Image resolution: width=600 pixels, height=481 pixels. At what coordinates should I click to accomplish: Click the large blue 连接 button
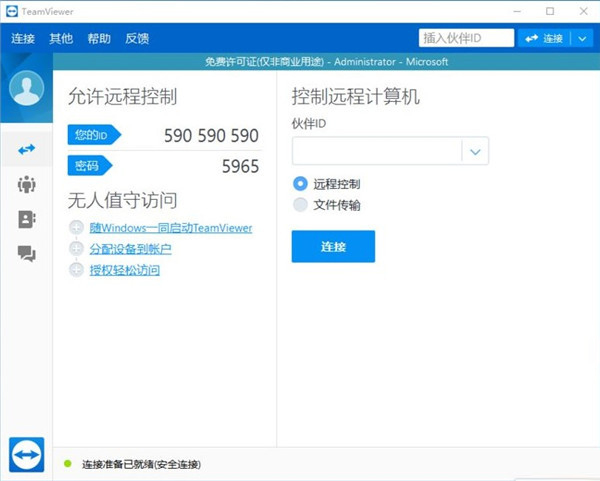click(333, 246)
